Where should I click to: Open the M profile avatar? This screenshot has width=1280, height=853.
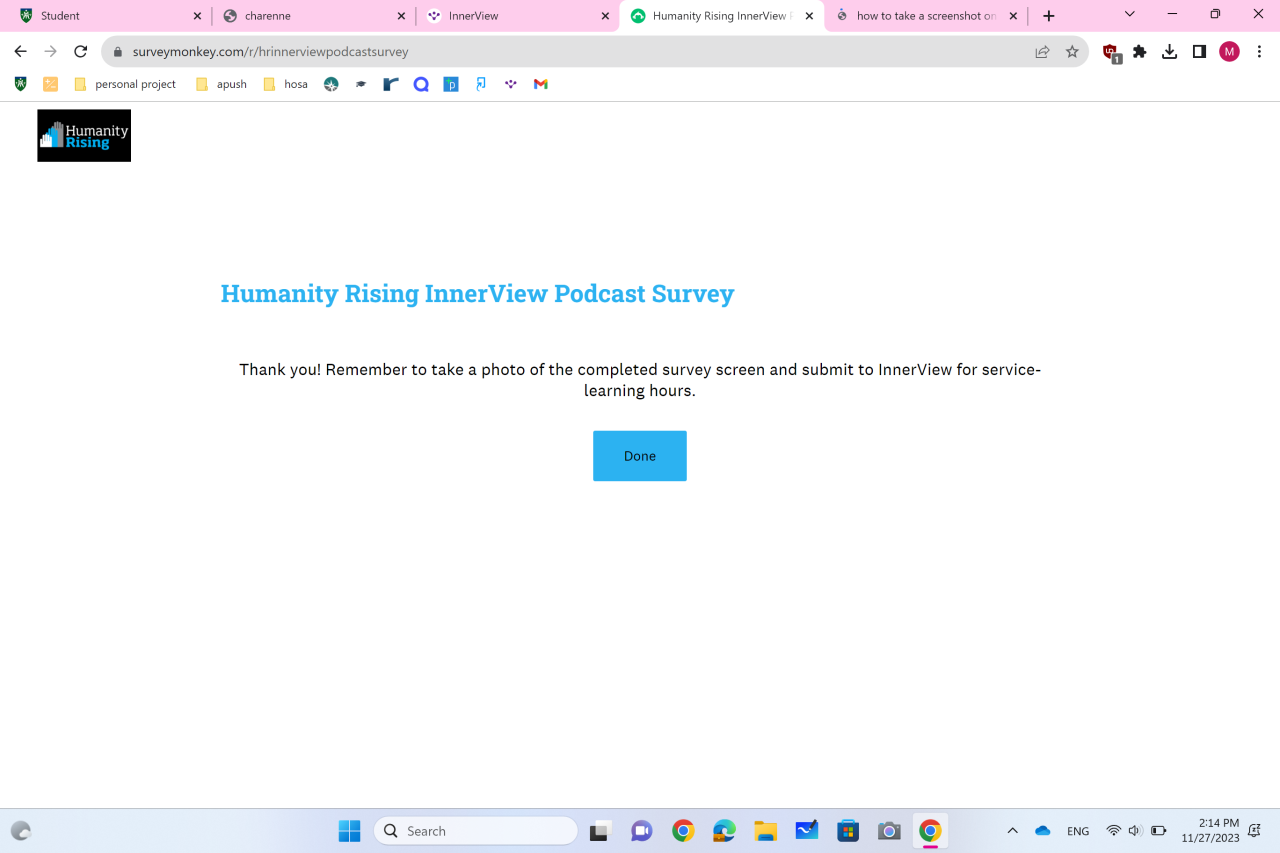[1229, 52]
